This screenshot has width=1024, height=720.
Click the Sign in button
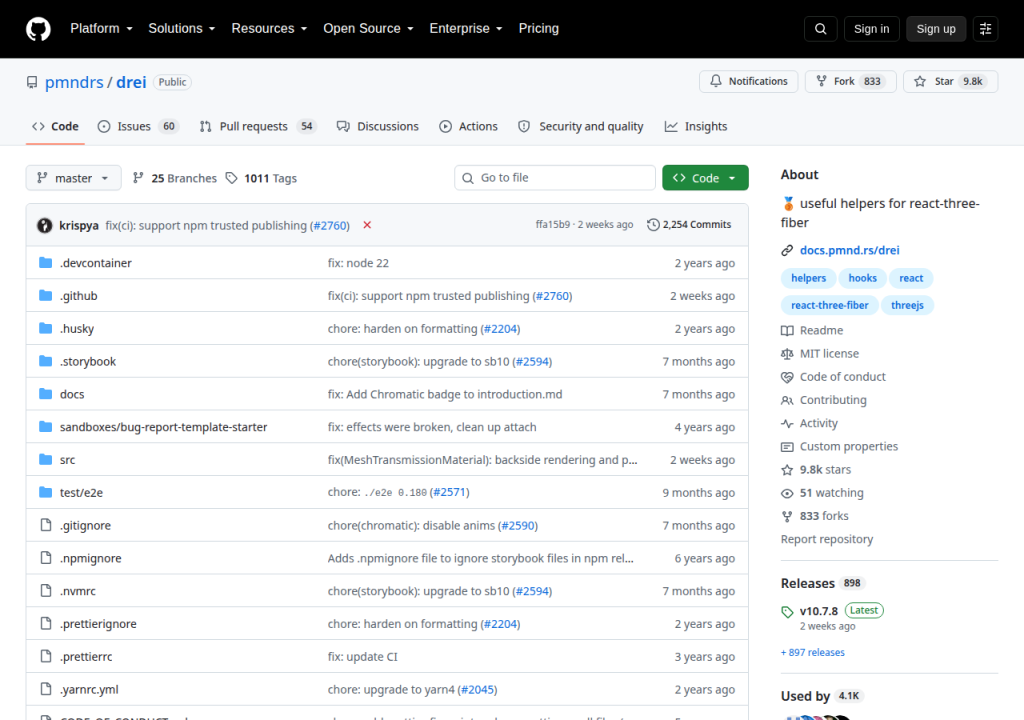871,29
